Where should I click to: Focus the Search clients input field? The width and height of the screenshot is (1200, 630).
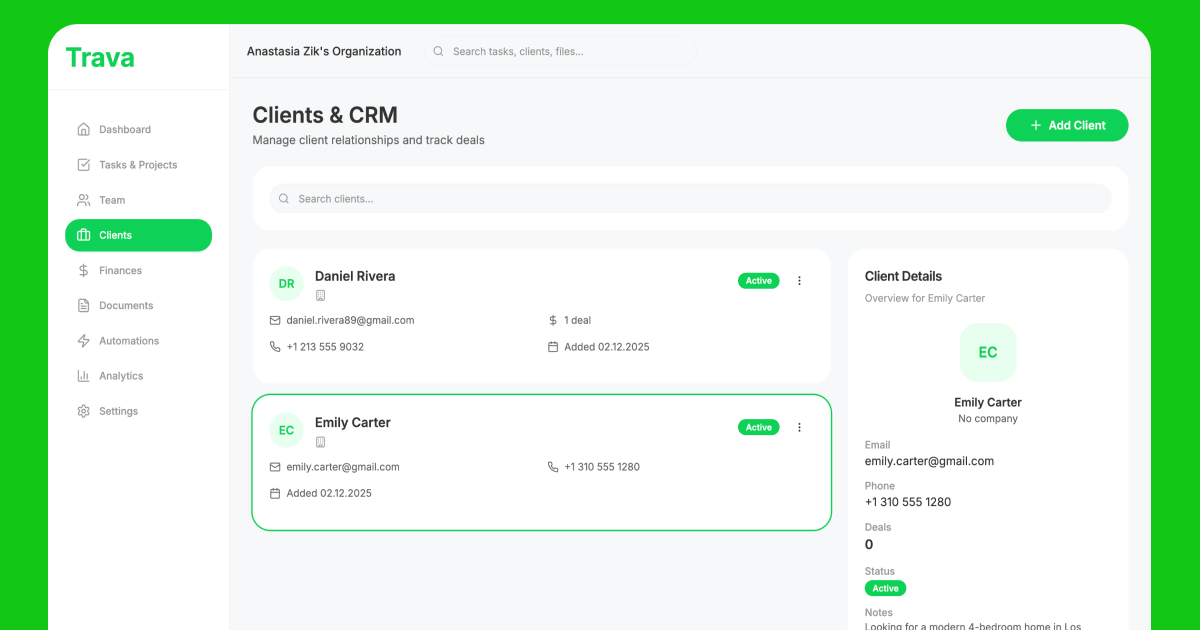[x=690, y=199]
